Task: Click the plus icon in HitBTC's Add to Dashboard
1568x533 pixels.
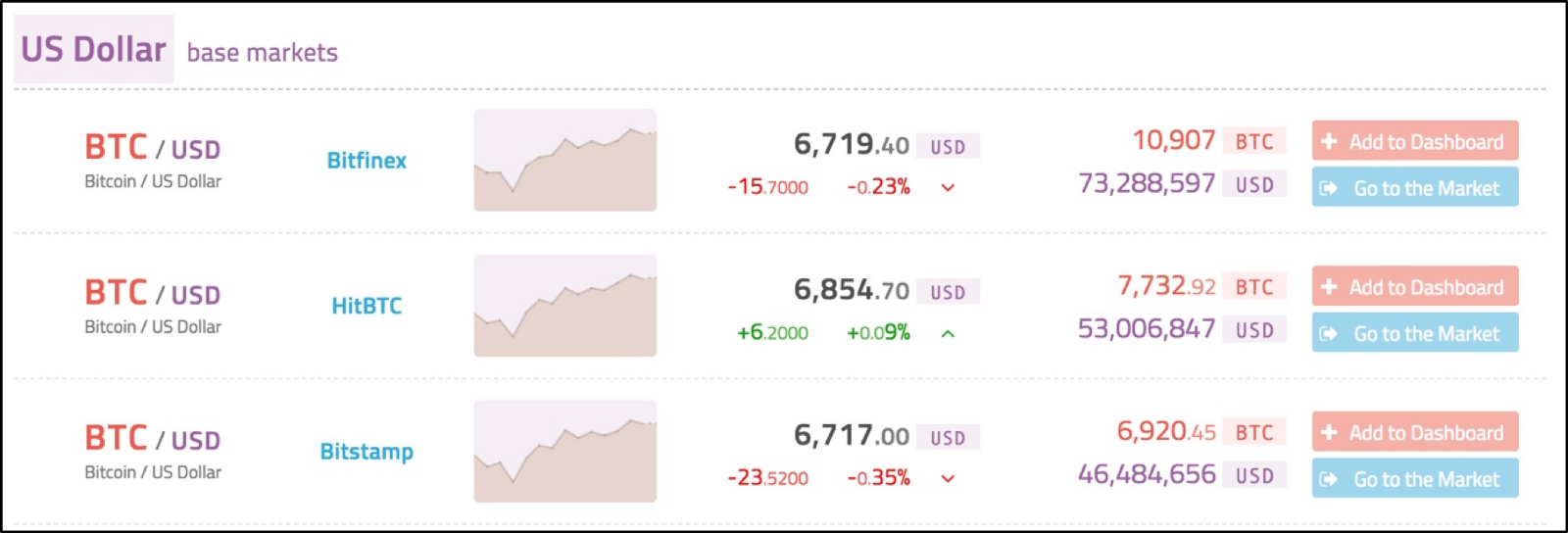Action: 1329,287
